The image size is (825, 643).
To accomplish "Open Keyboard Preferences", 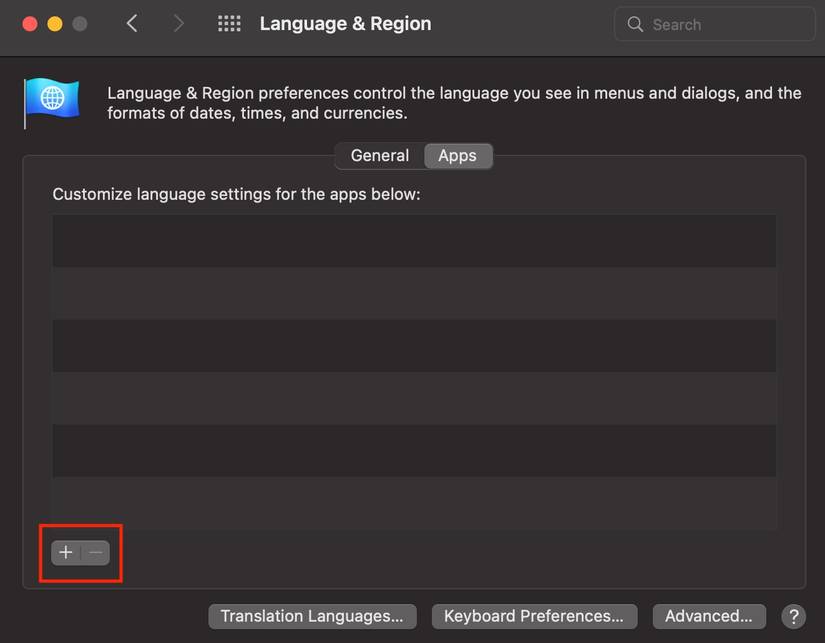I will point(533,616).
